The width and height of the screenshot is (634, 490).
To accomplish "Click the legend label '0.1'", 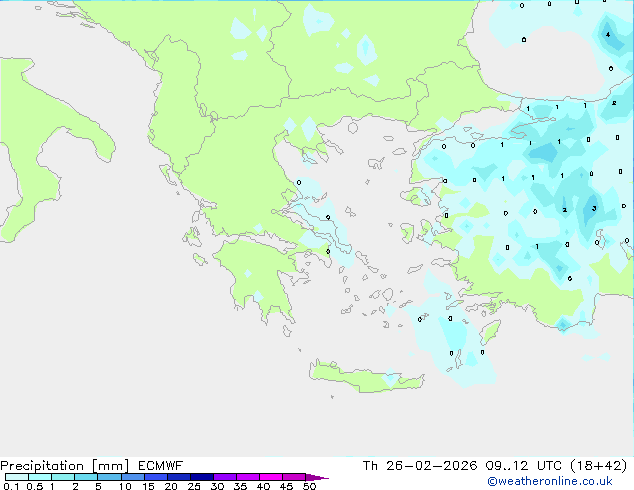I will 11,486.
